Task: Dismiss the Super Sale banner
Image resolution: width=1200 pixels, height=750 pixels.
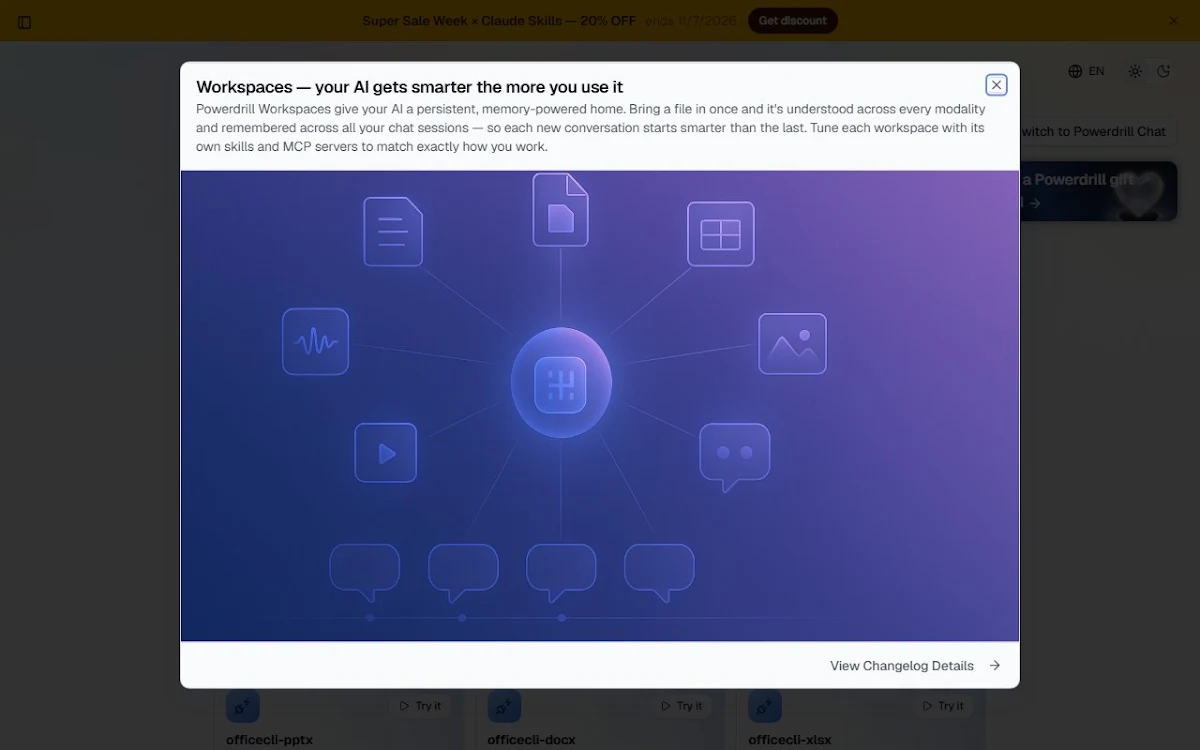Action: point(1174,21)
